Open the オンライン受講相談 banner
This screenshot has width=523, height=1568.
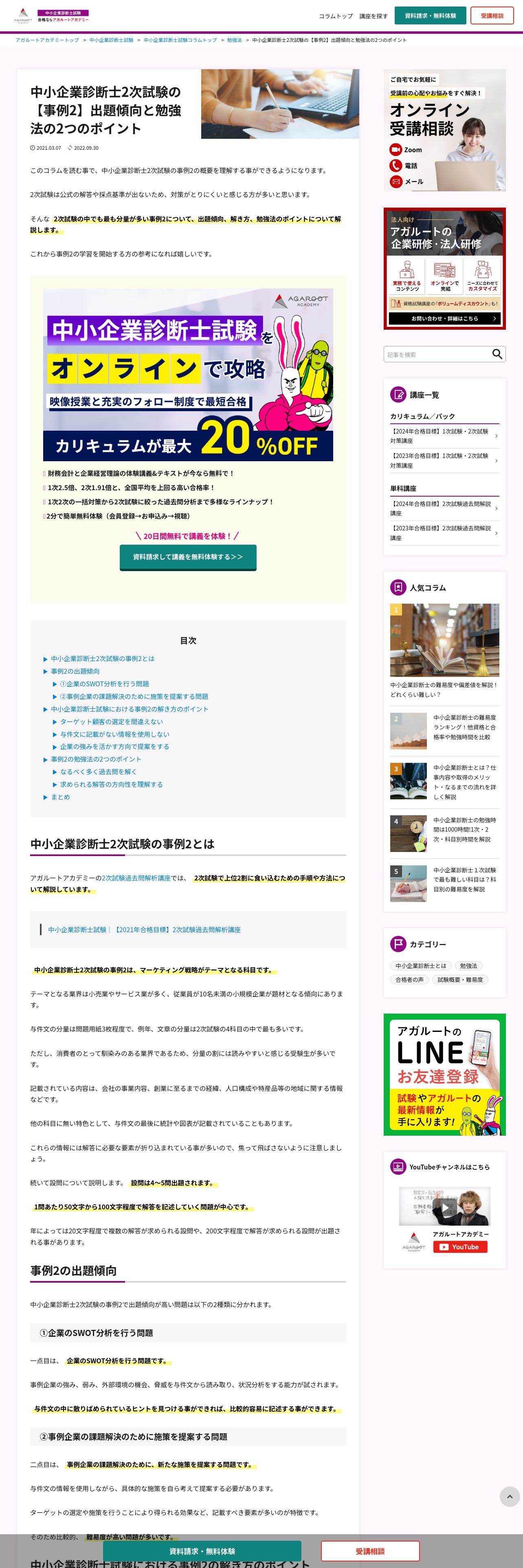[x=444, y=130]
